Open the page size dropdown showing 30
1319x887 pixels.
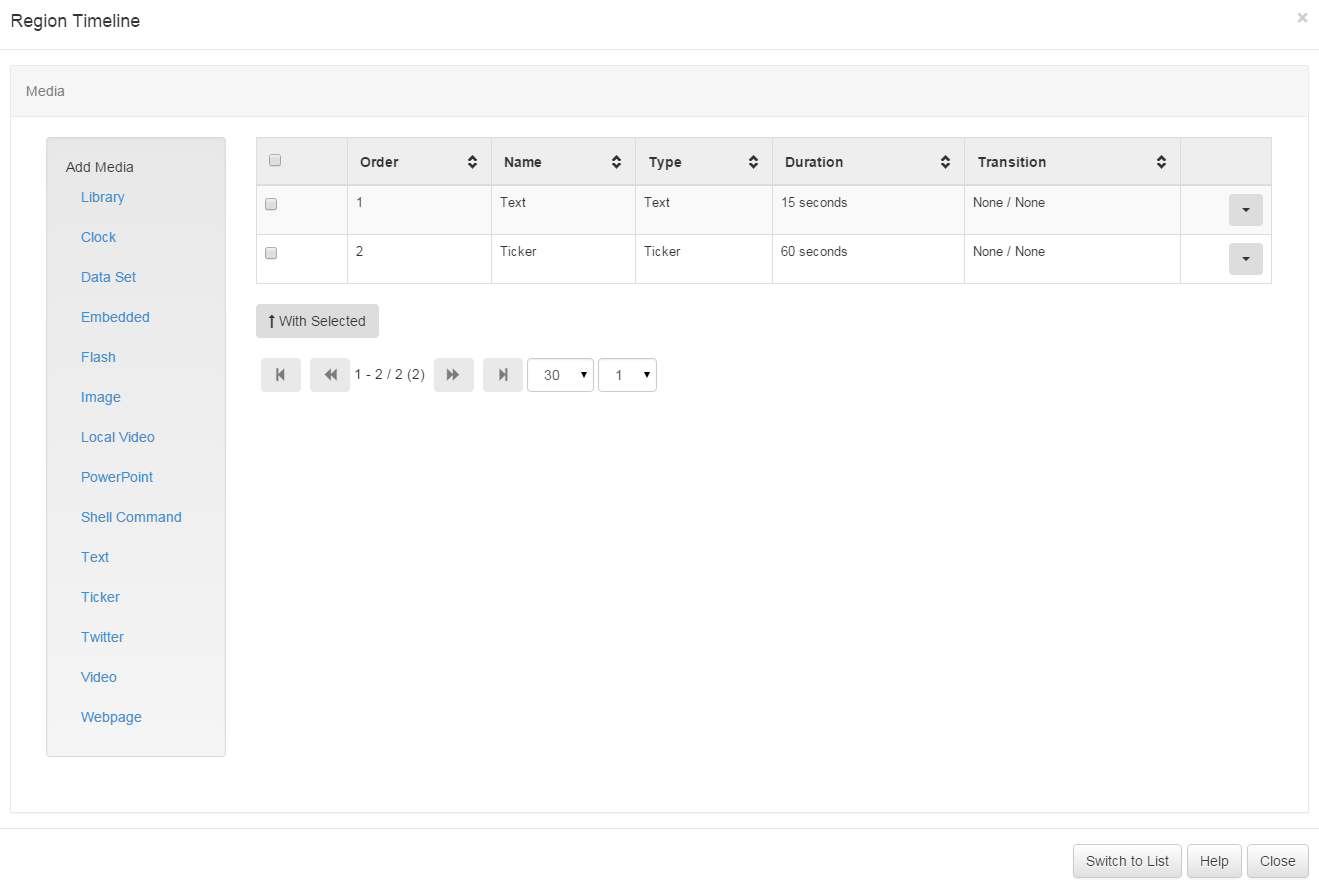point(560,375)
